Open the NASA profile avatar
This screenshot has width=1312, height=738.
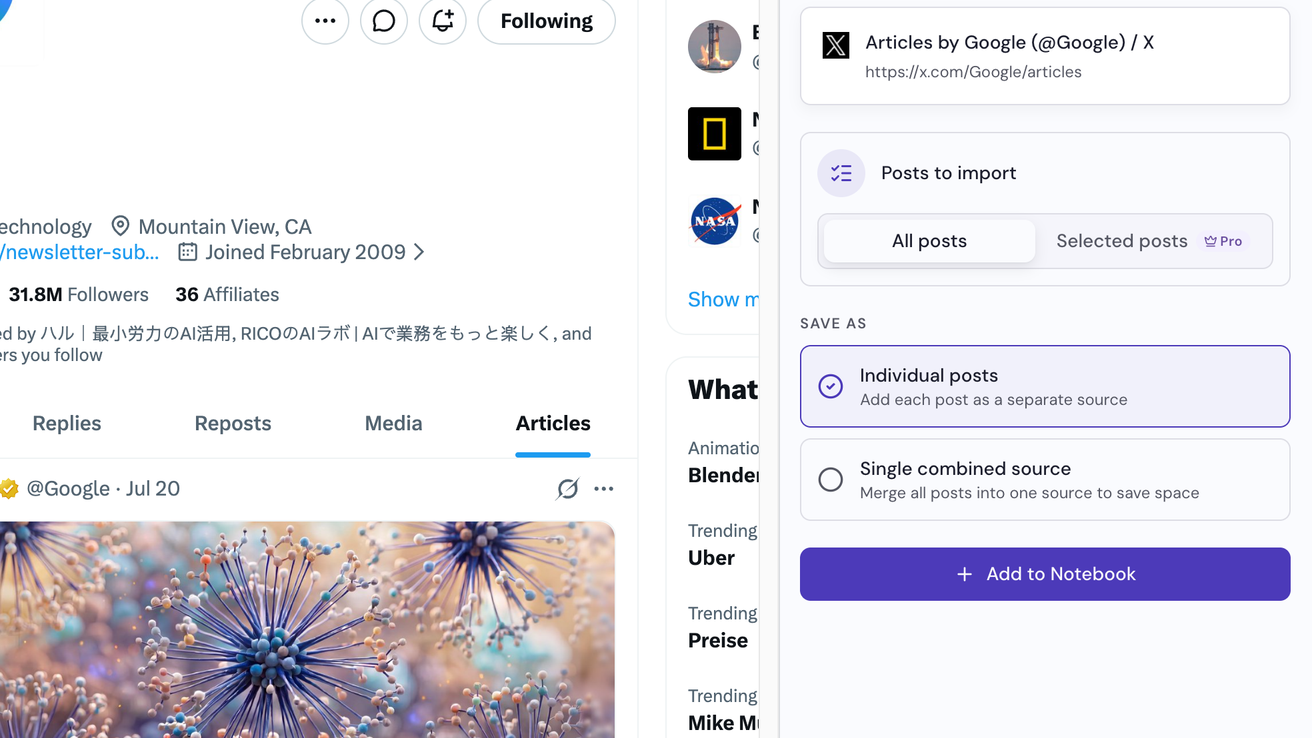[714, 221]
